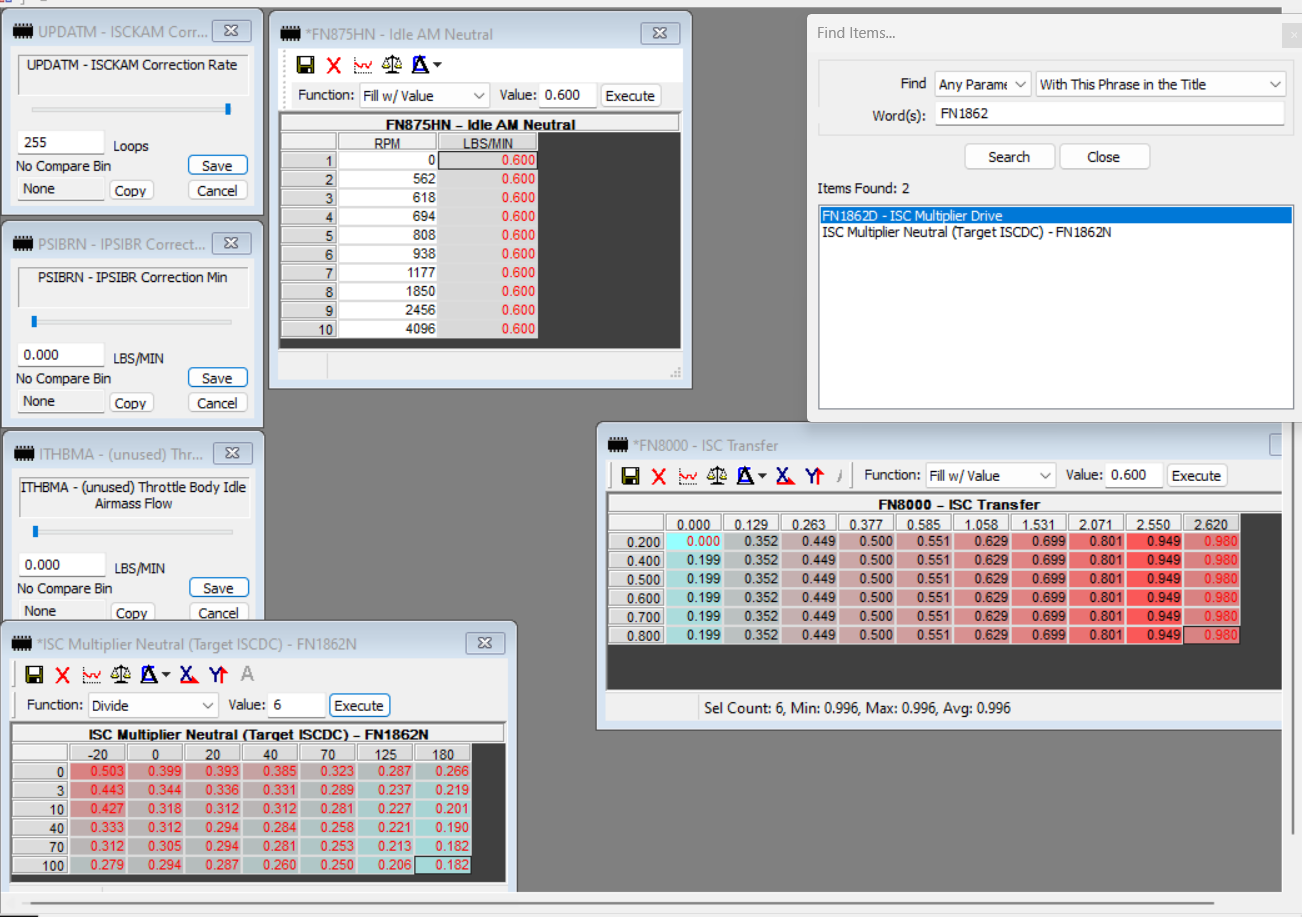Image resolution: width=1302 pixels, height=917 pixels.
Task: Expand the 'With This Phrase in the Title' dropdown
Action: pos(1160,85)
